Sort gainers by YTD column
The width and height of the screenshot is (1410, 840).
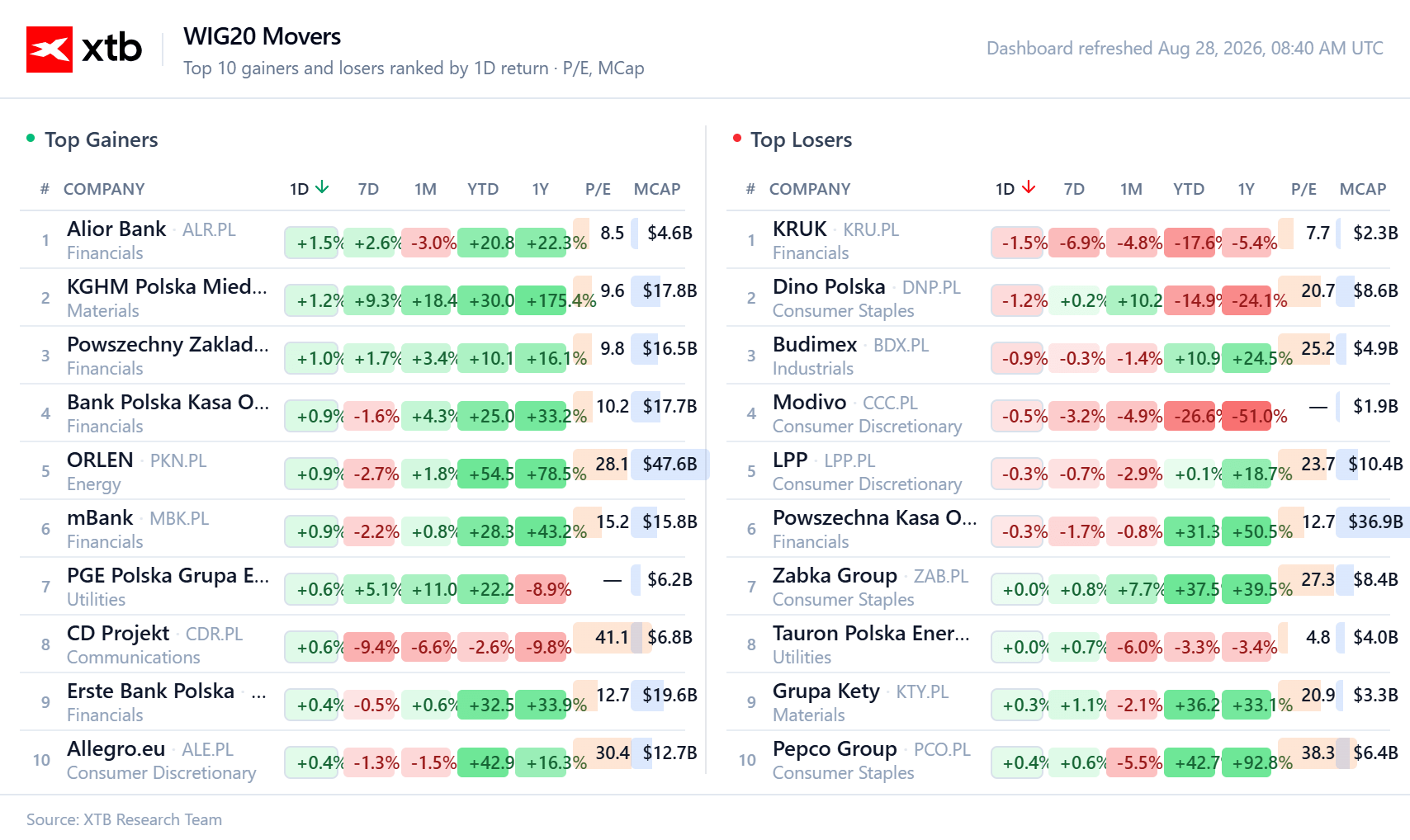(x=483, y=189)
